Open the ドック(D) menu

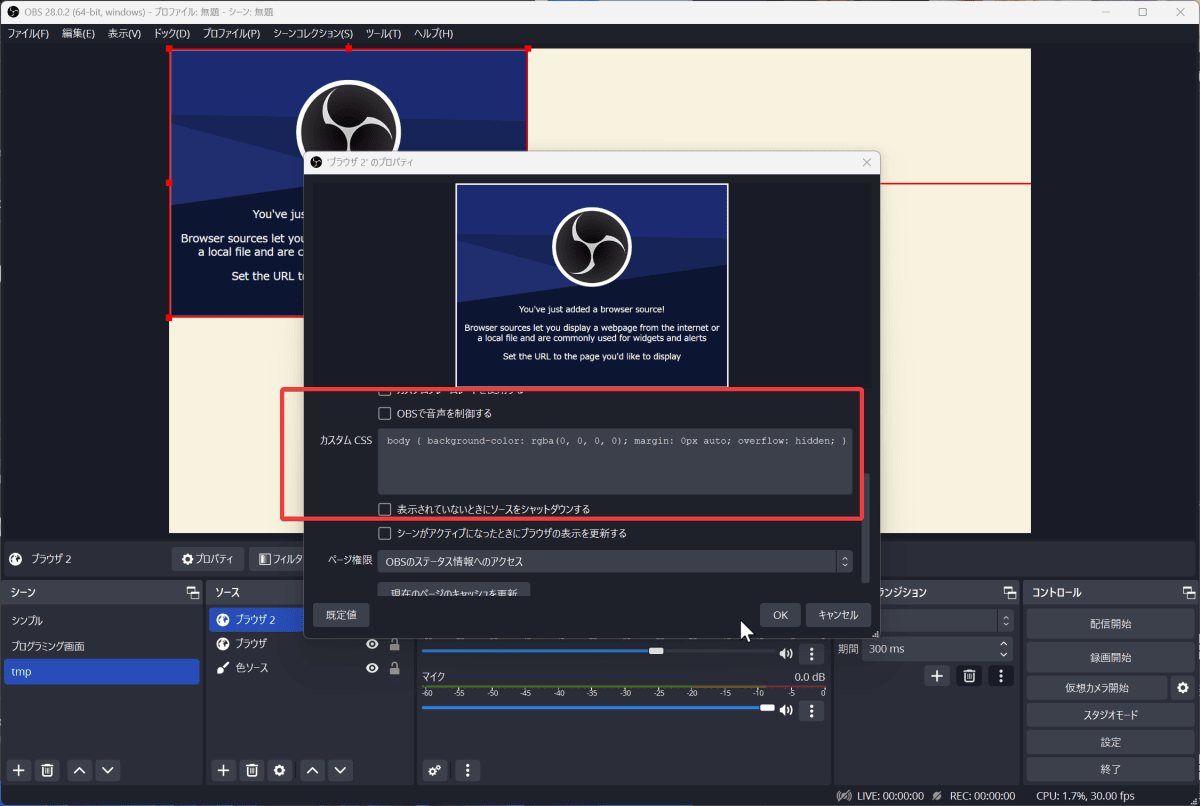[x=171, y=34]
